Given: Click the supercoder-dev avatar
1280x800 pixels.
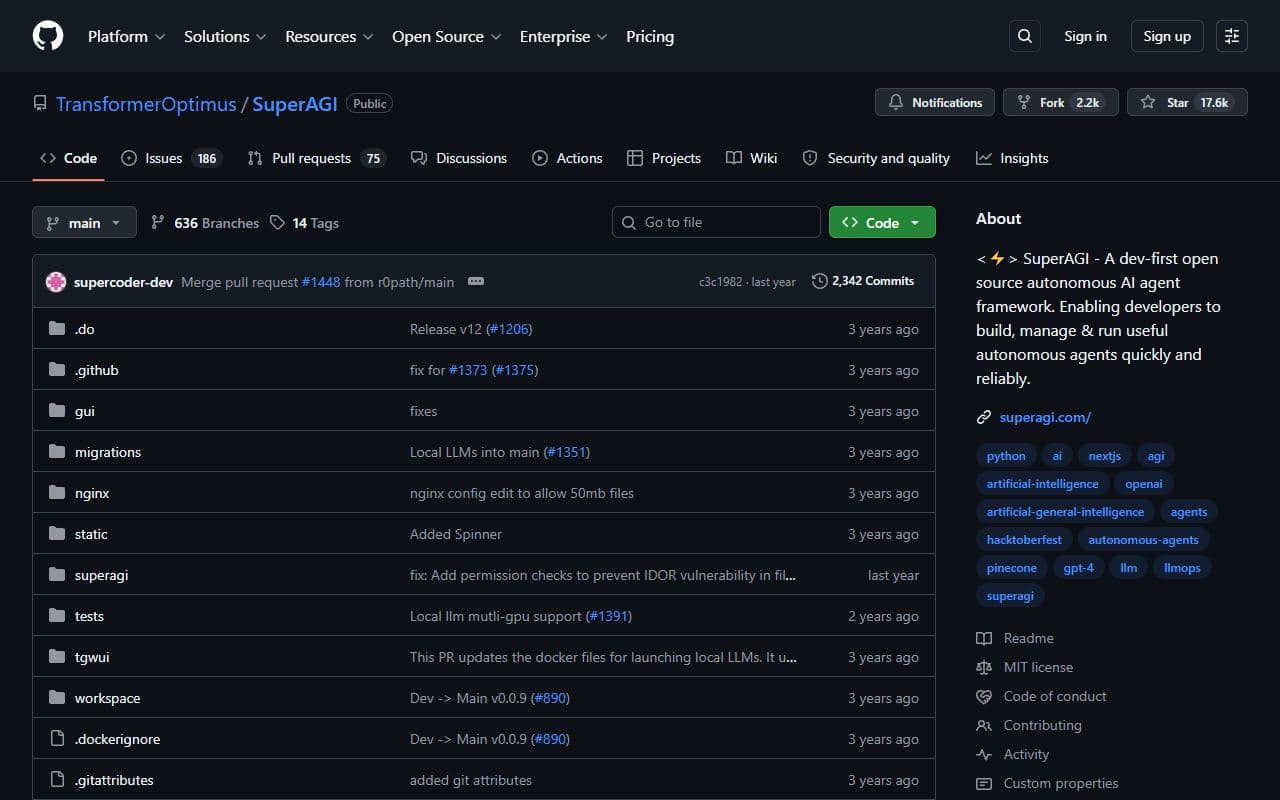Looking at the screenshot, I should click(x=56, y=282).
